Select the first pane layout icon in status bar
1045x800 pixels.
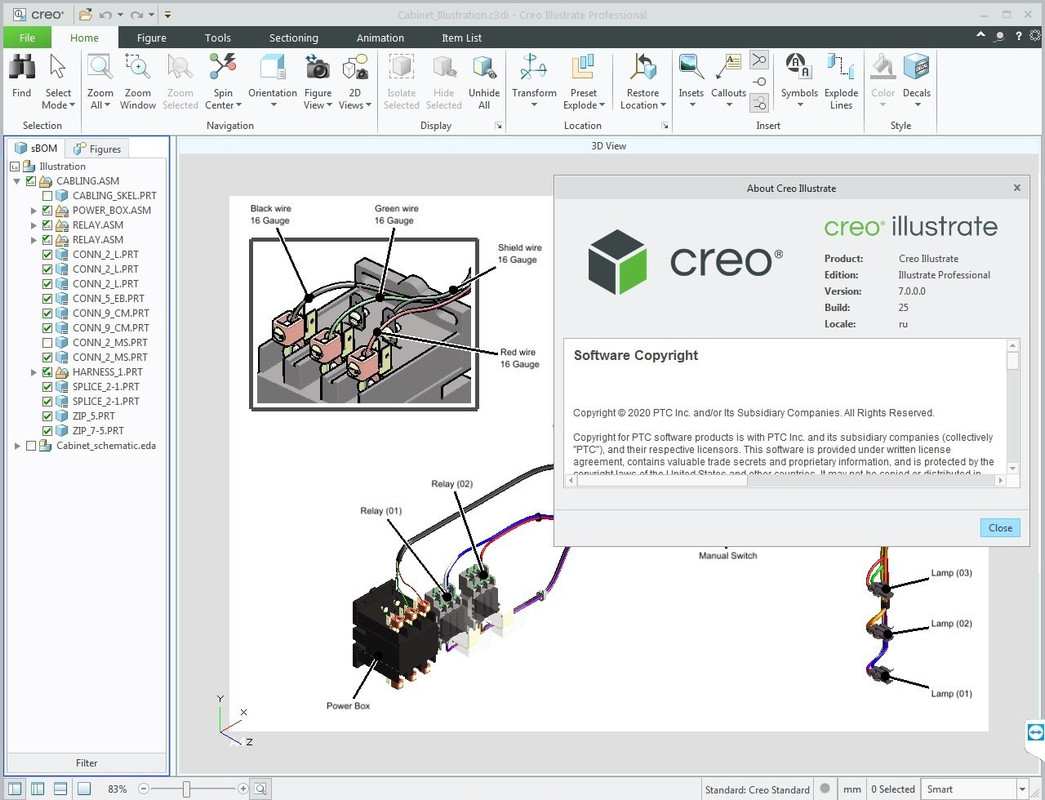click(x=15, y=789)
